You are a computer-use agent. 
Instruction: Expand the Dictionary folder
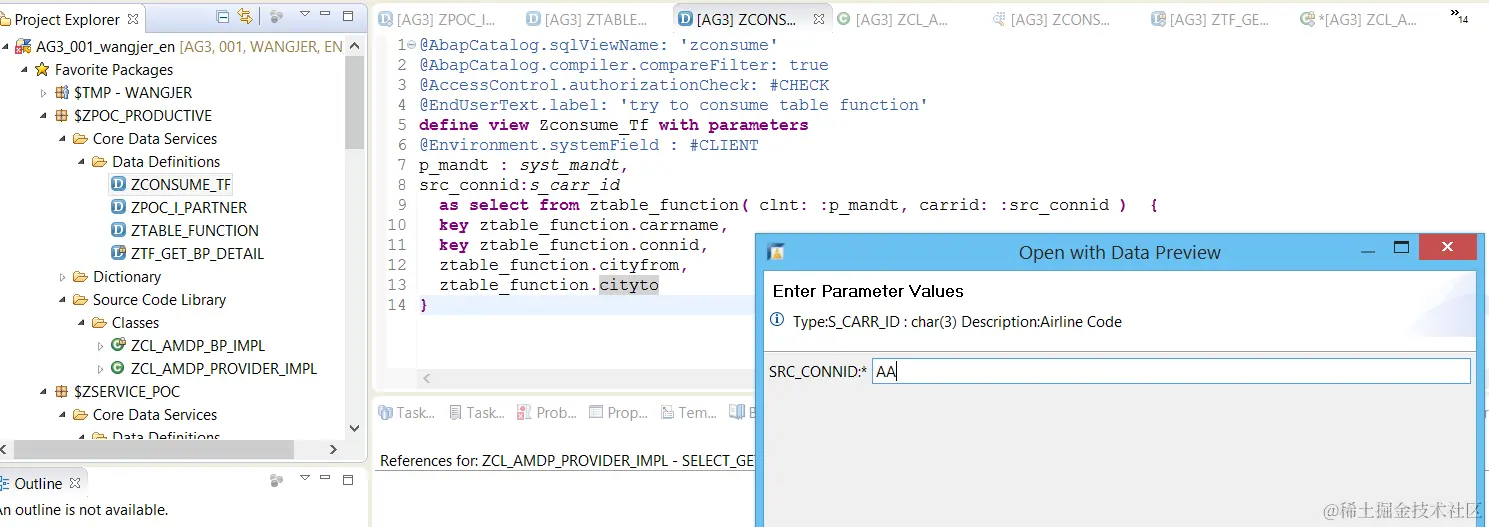tap(63, 277)
